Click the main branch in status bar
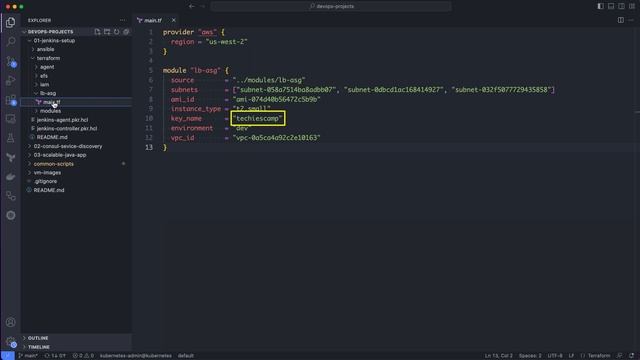 coord(28,356)
